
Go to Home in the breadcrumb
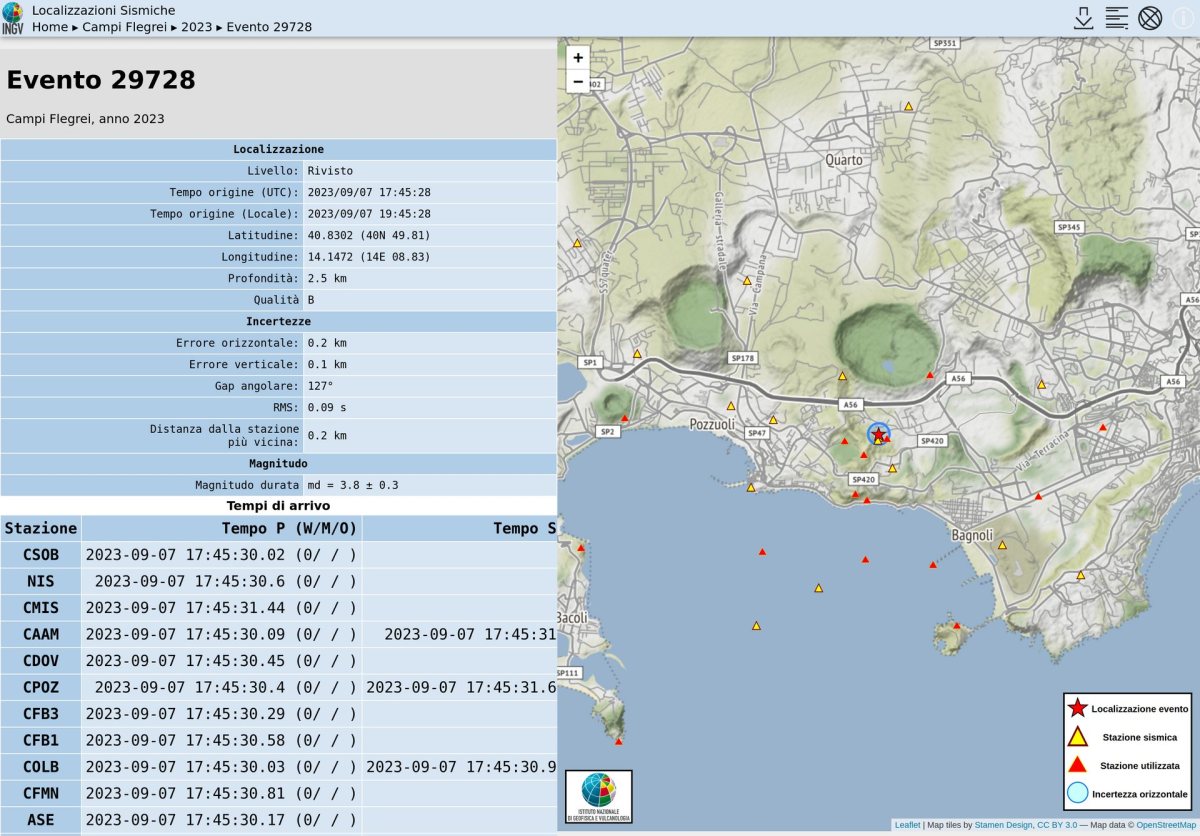[x=50, y=27]
